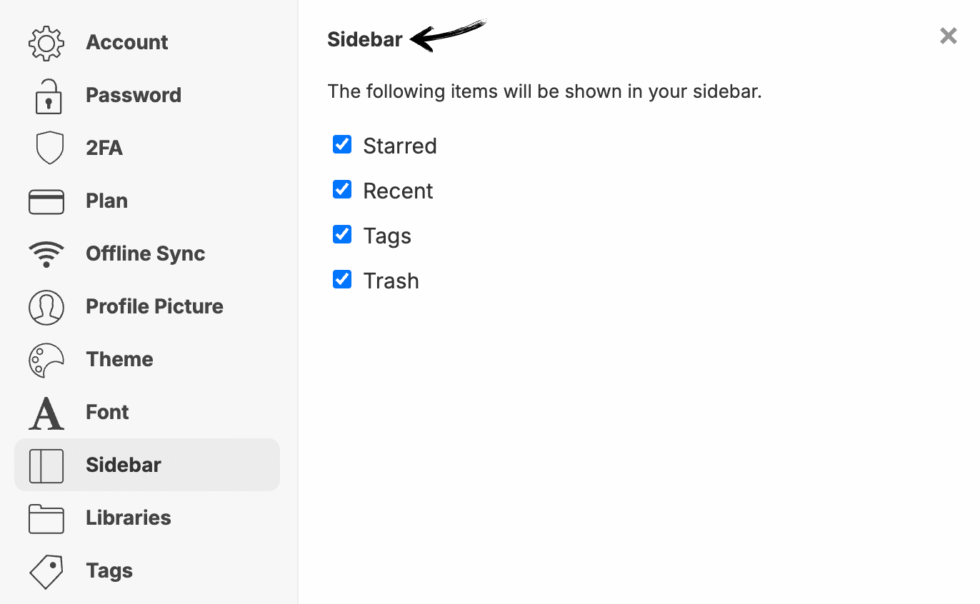Image resolution: width=980 pixels, height=604 pixels.
Task: Click the Sidebar heading with the arrow
Action: (x=367, y=38)
